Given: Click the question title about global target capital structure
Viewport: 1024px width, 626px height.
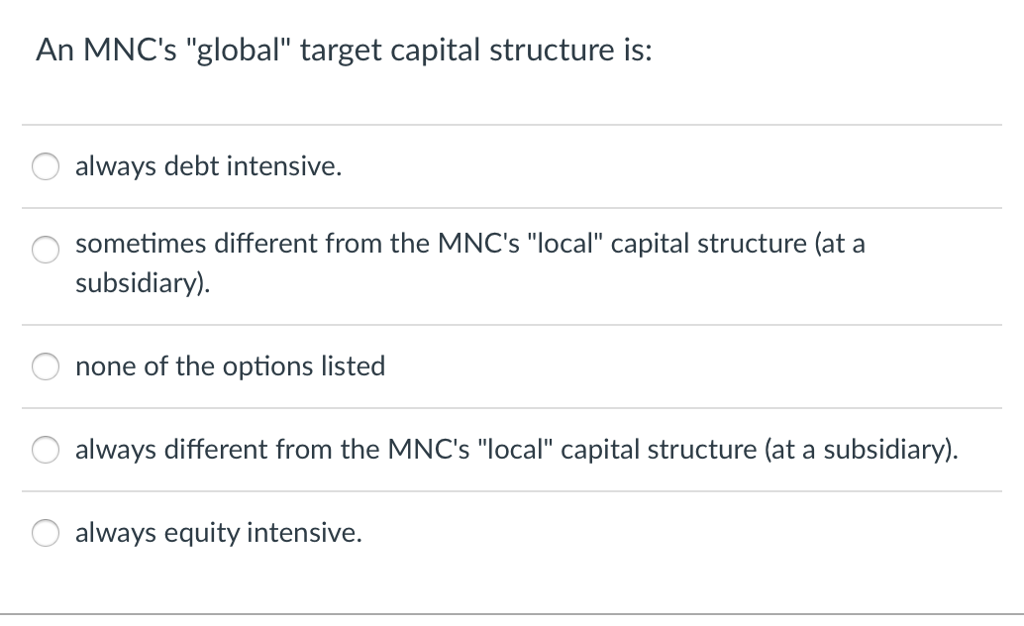Looking at the screenshot, I should point(344,48).
